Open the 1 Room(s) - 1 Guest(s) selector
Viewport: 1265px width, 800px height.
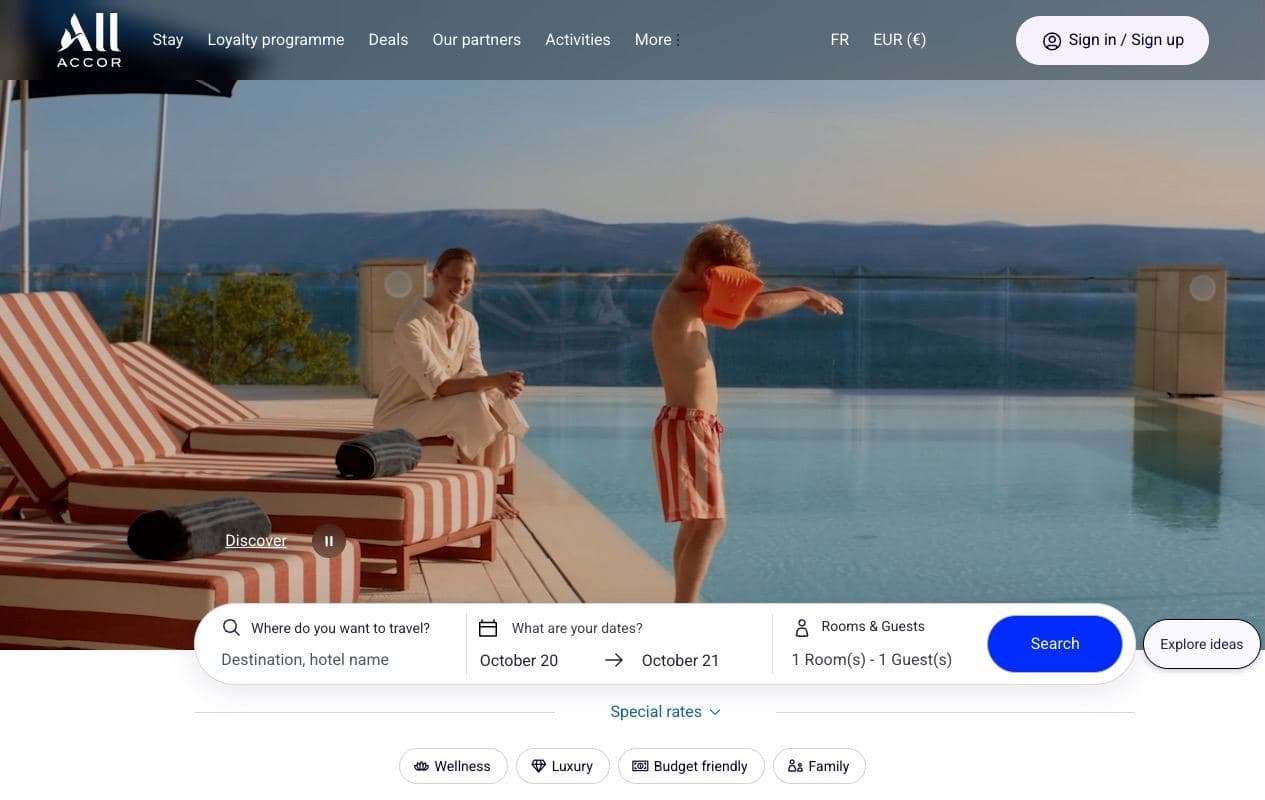pyautogui.click(x=872, y=660)
